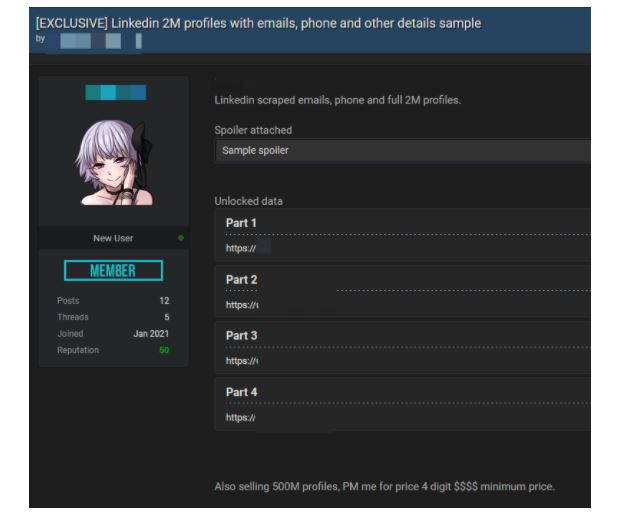
Task: Click the Threads label
Action: pyautogui.click(x=73, y=317)
